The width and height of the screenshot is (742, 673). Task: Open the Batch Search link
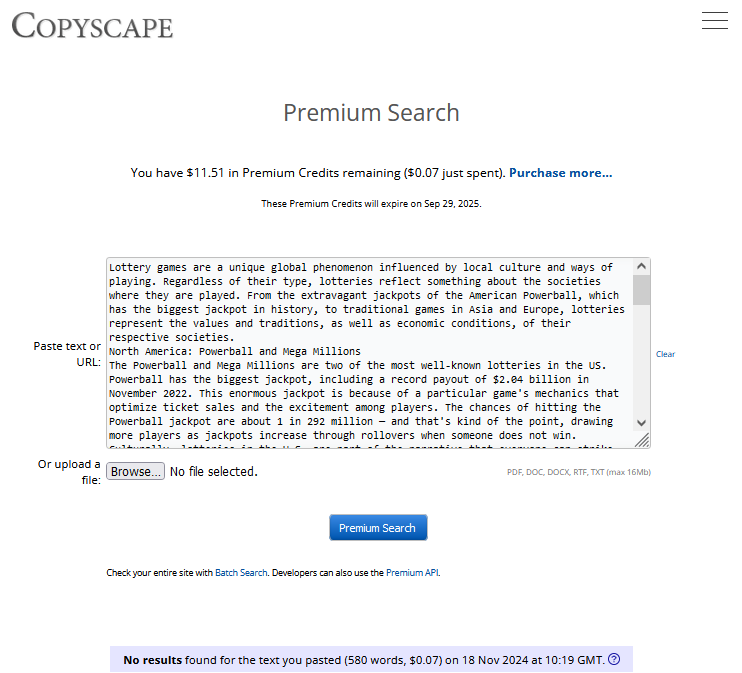tap(241, 573)
